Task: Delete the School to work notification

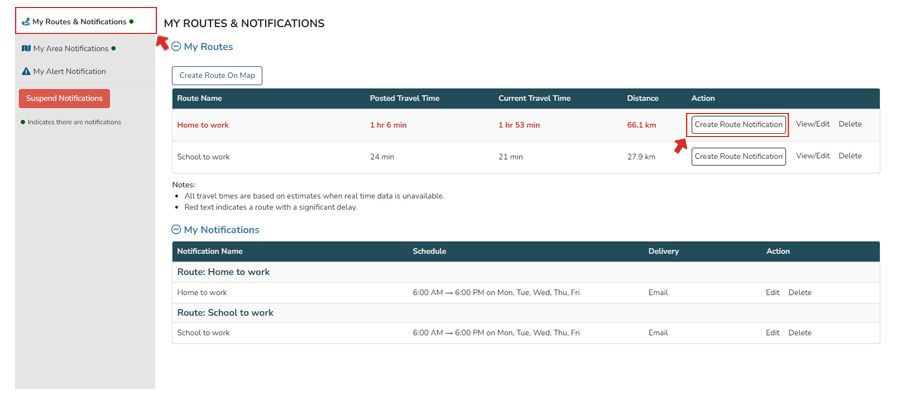Action: point(800,333)
